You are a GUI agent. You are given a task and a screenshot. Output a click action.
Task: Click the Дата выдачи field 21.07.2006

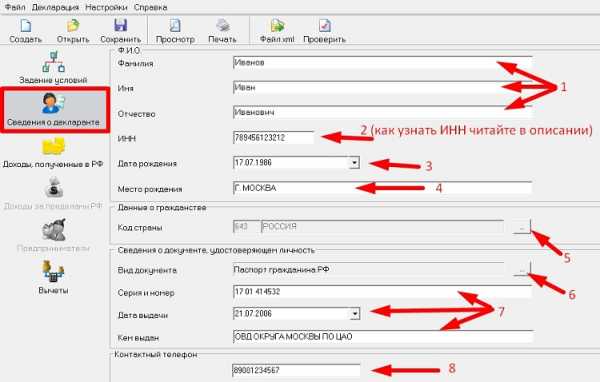coord(291,314)
